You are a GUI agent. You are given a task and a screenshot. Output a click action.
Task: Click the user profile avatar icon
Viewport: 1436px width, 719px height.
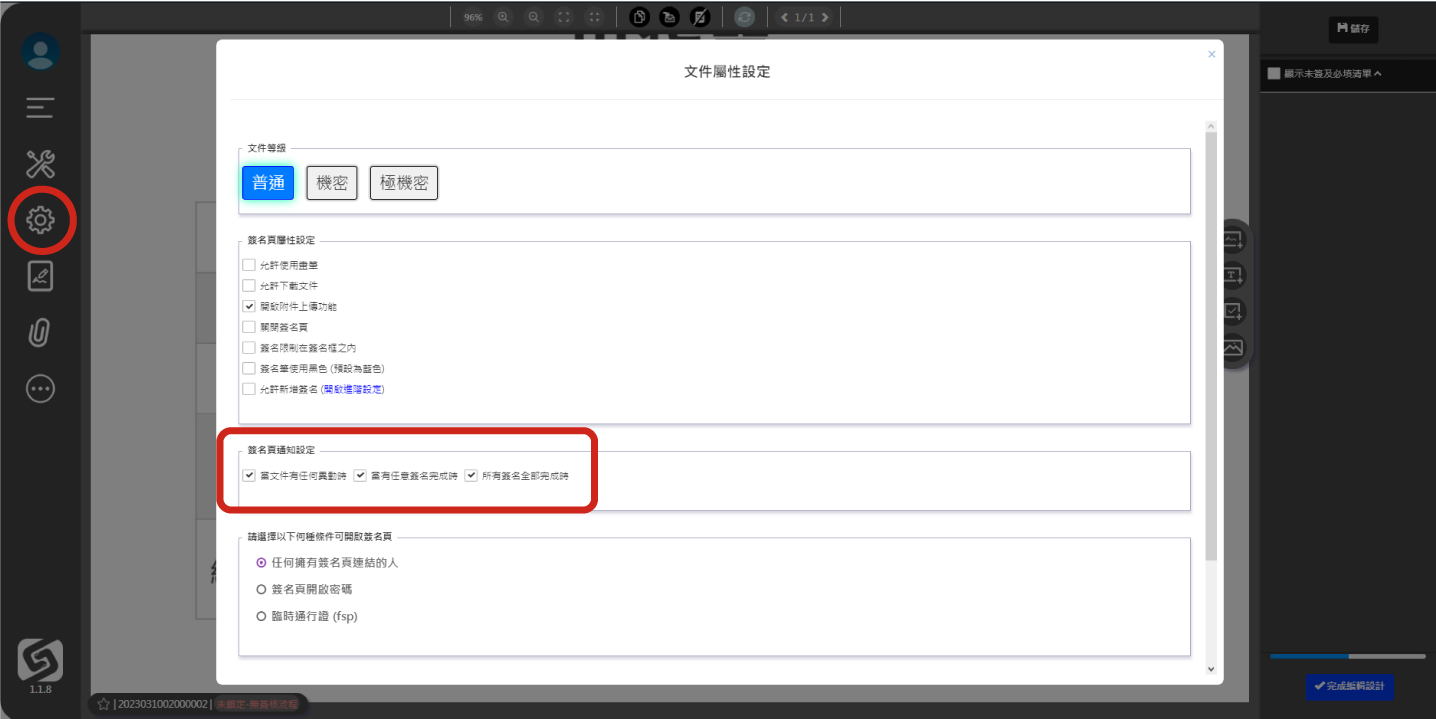click(x=41, y=52)
